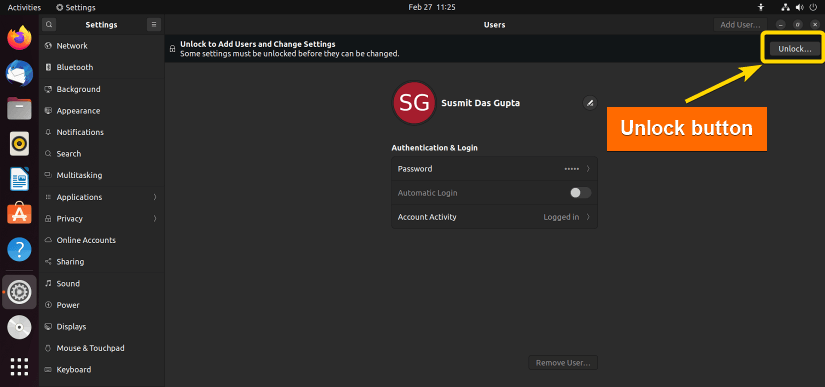This screenshot has height=387, width=825.
Task: Click the Logged in status text
Action: (561, 217)
